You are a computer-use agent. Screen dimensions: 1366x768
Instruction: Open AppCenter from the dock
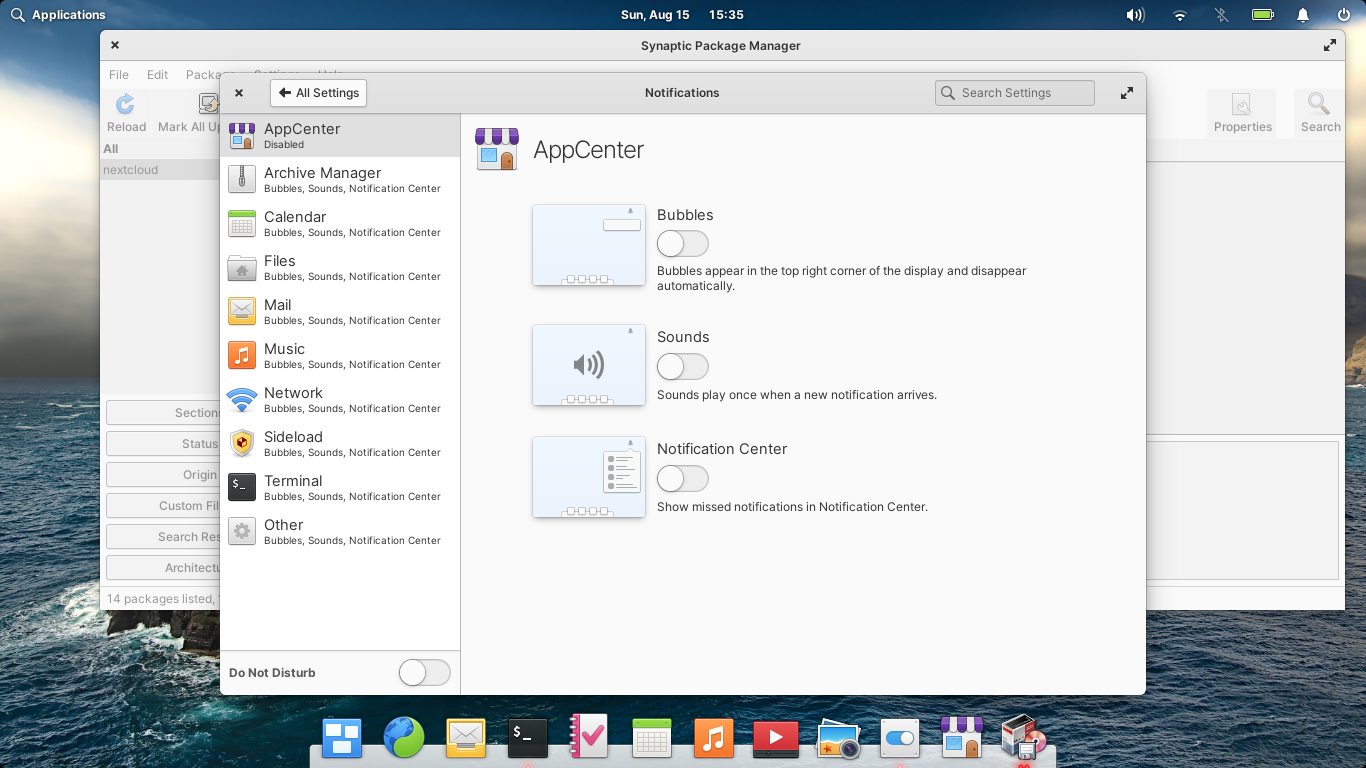coord(961,738)
